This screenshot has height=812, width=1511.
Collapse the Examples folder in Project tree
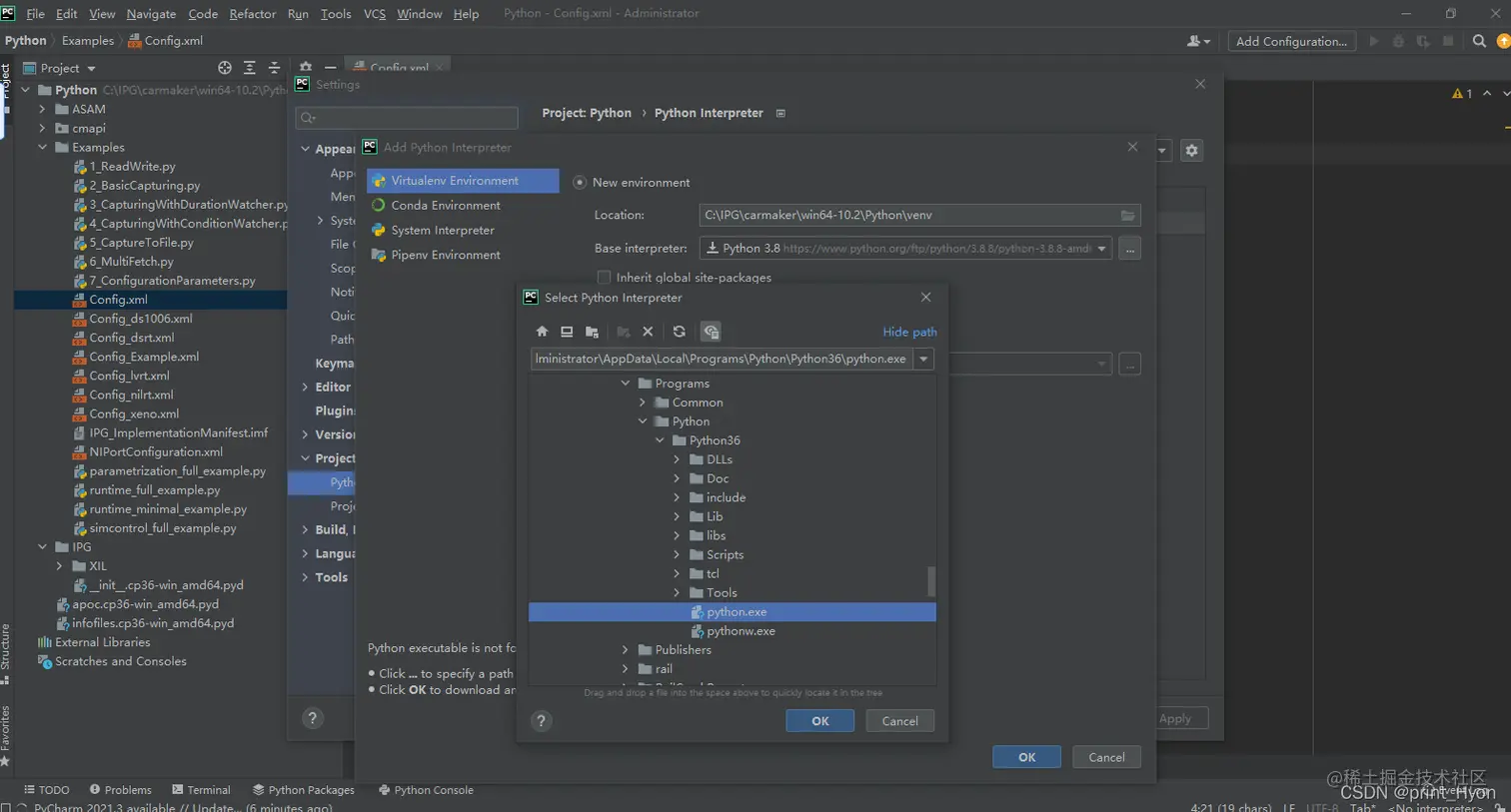(42, 148)
